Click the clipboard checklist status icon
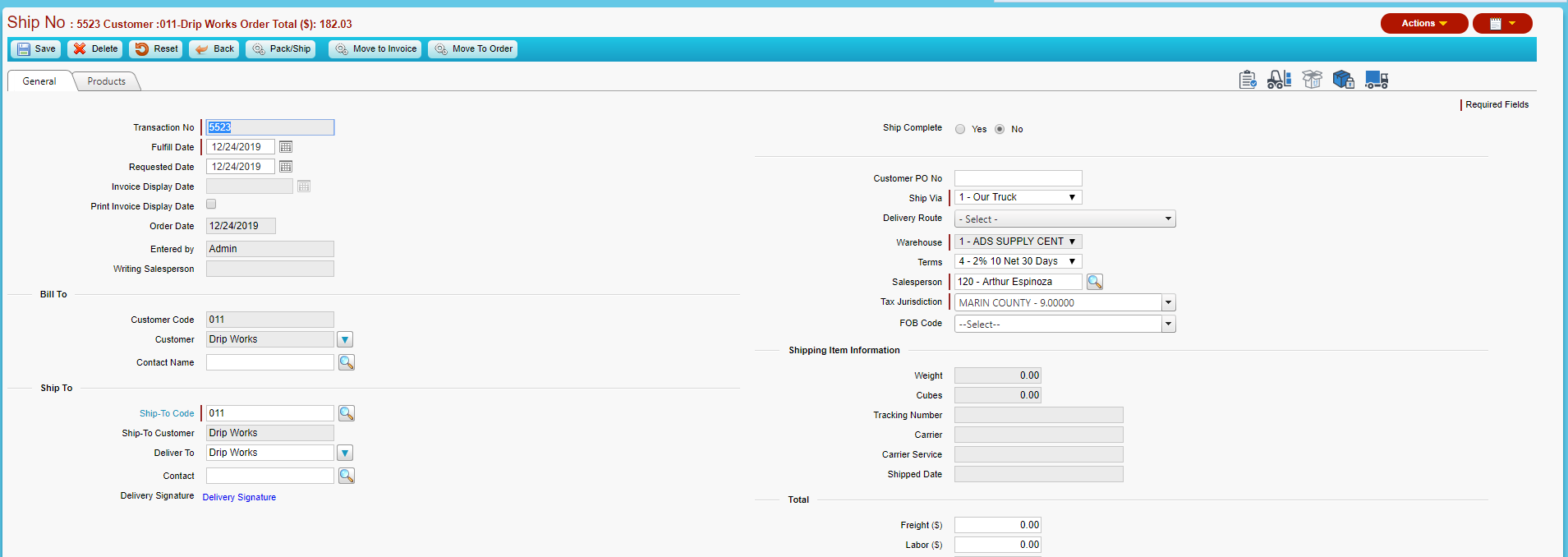The width and height of the screenshot is (1568, 557). pos(1248,80)
